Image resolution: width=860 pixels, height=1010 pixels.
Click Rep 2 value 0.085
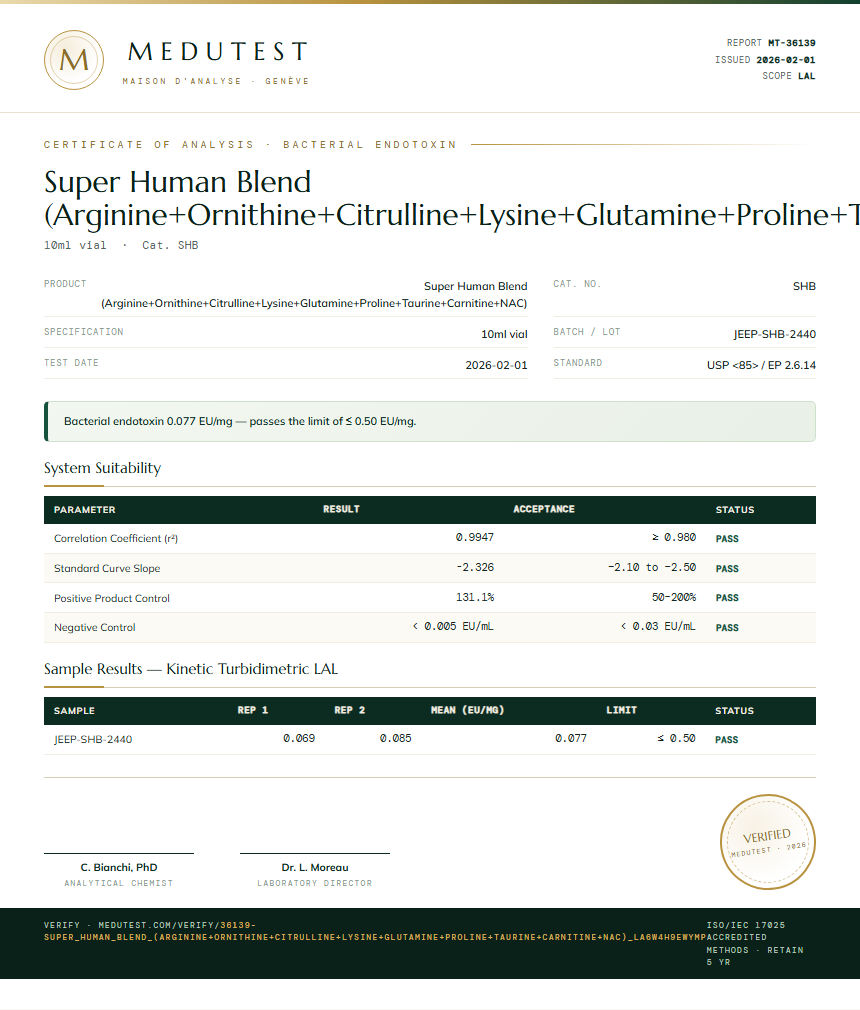point(396,738)
